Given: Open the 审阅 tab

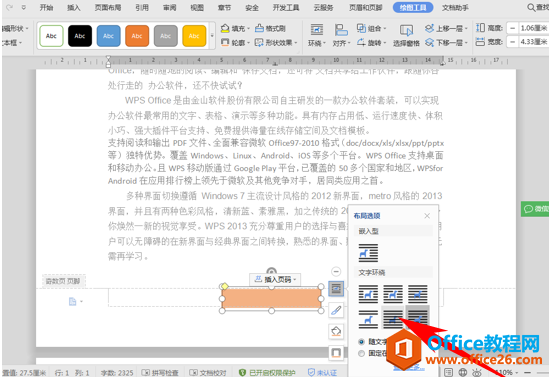Looking at the screenshot, I should 169,7.
